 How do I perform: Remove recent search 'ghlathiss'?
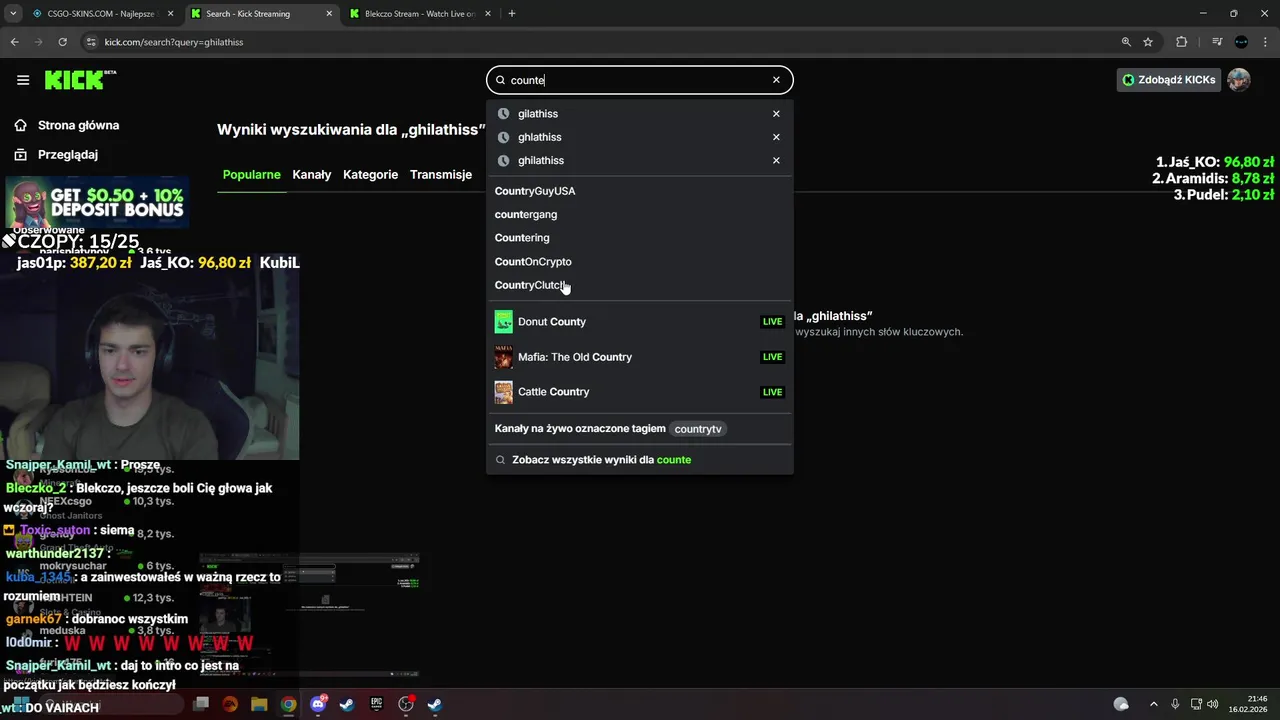tap(776, 137)
